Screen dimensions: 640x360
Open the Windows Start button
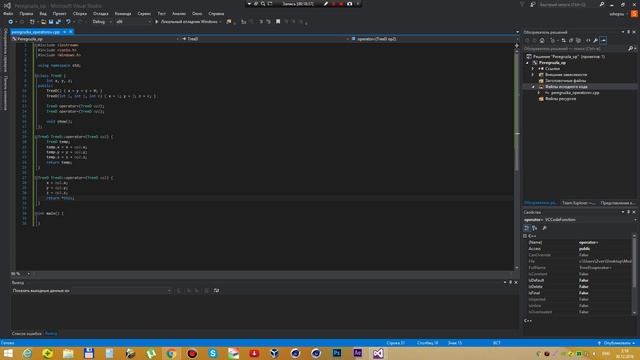point(8,353)
